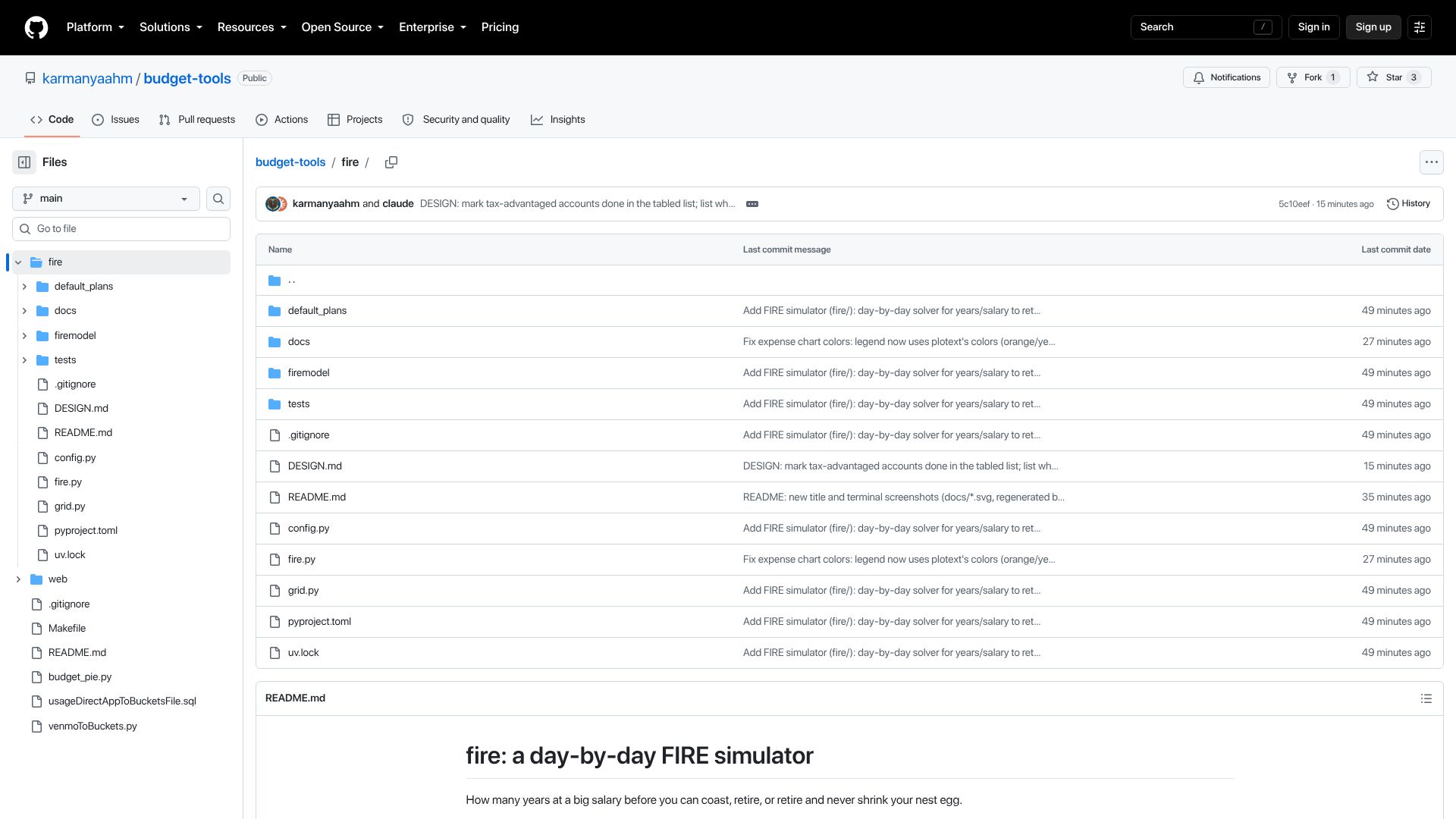
Task: Open budget-tools breadcrumb link
Action: 290,162
